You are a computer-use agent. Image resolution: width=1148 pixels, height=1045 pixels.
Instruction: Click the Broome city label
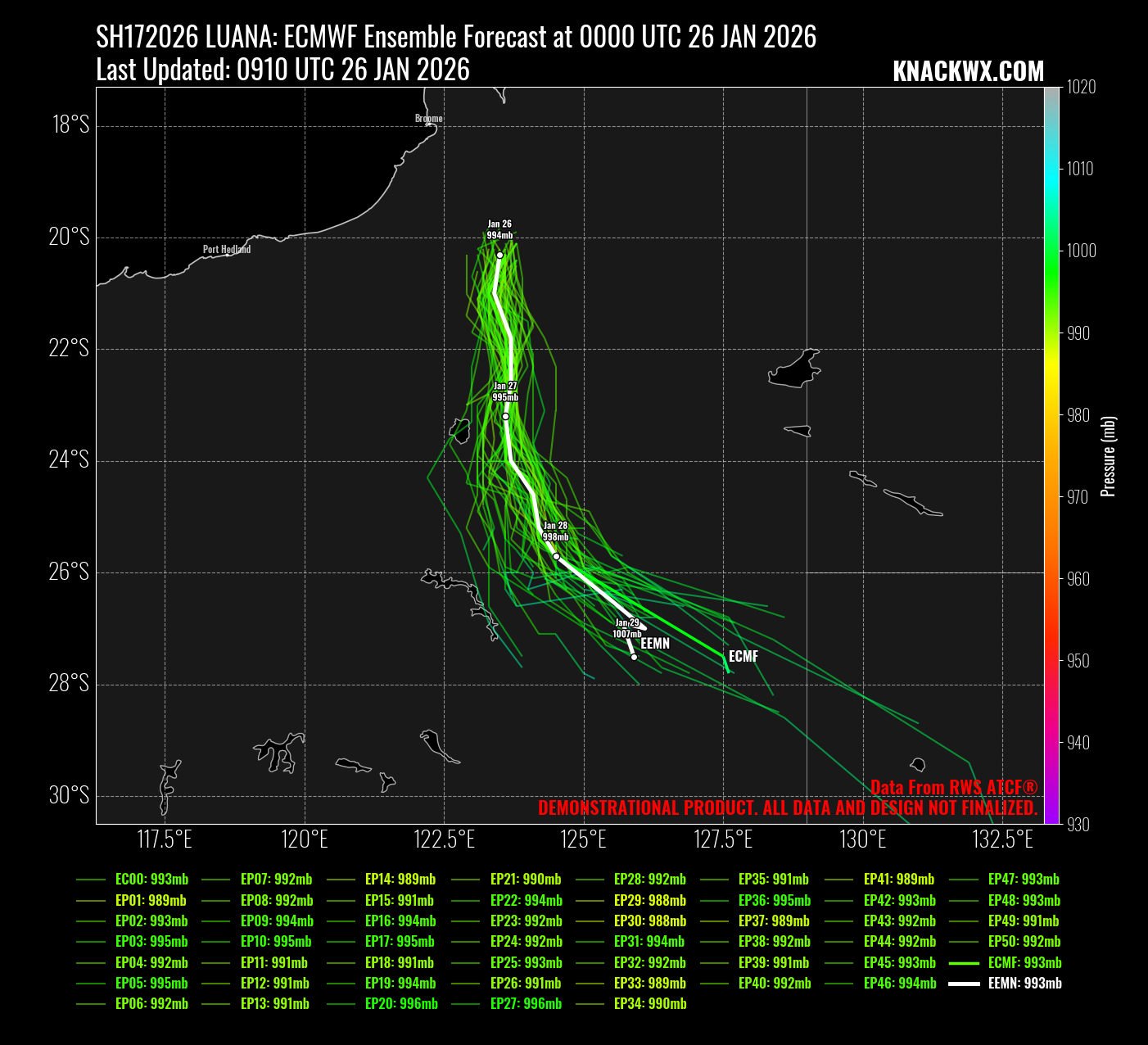[x=428, y=119]
